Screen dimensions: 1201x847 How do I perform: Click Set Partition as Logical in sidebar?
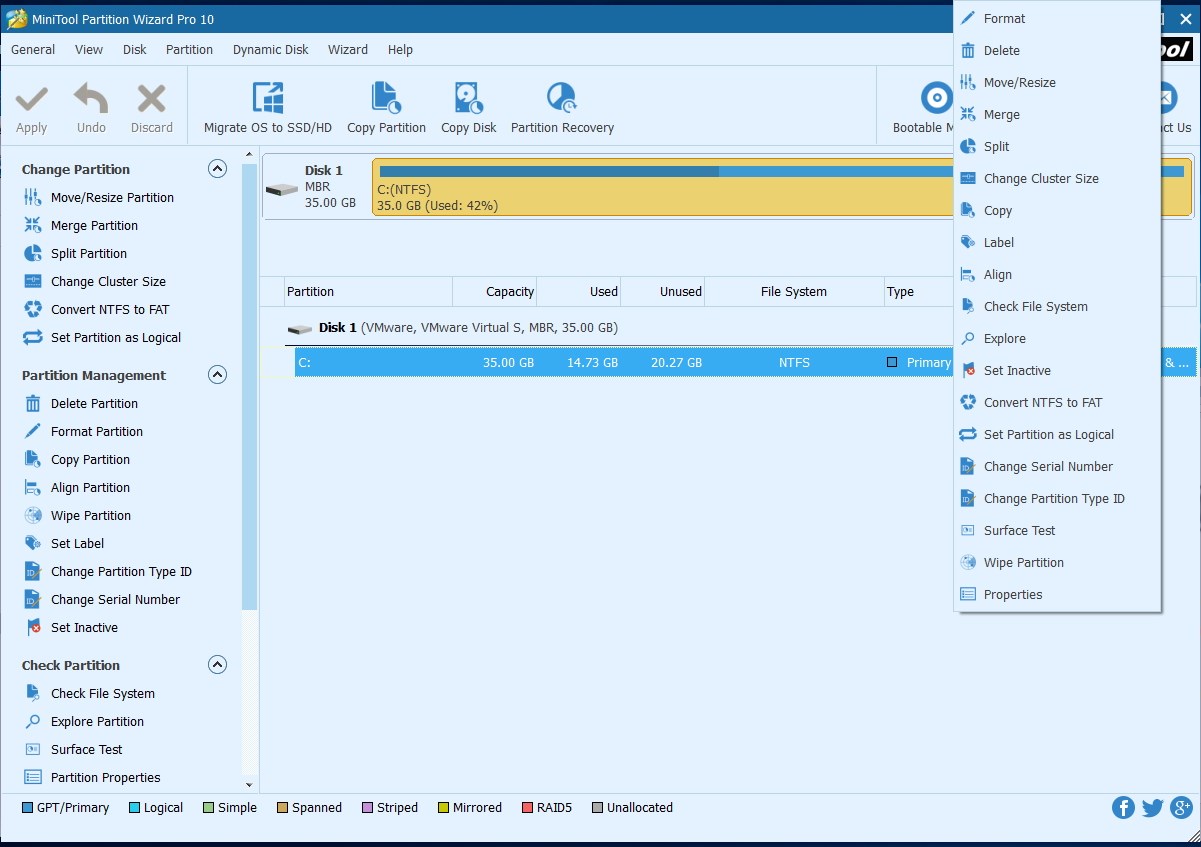[115, 338]
